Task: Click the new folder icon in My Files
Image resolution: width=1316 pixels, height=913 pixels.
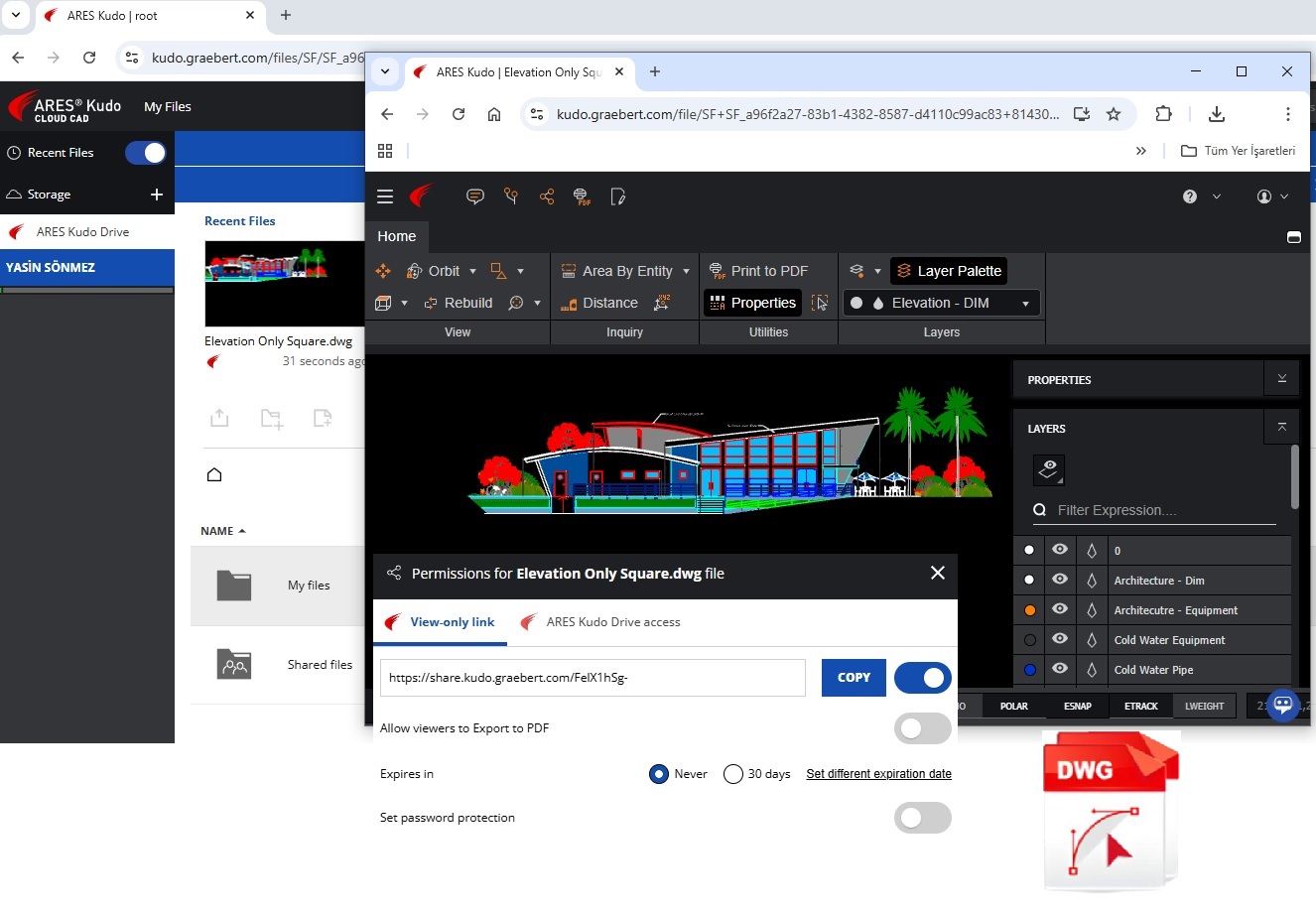Action: [x=272, y=418]
